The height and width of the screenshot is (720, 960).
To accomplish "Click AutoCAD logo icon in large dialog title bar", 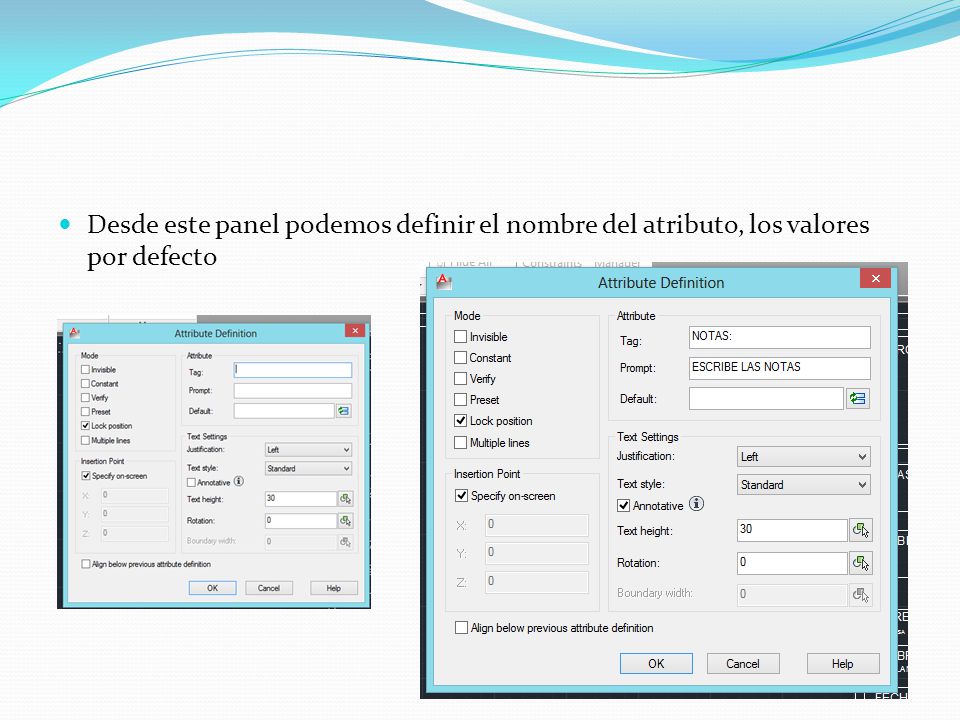I will (x=443, y=282).
